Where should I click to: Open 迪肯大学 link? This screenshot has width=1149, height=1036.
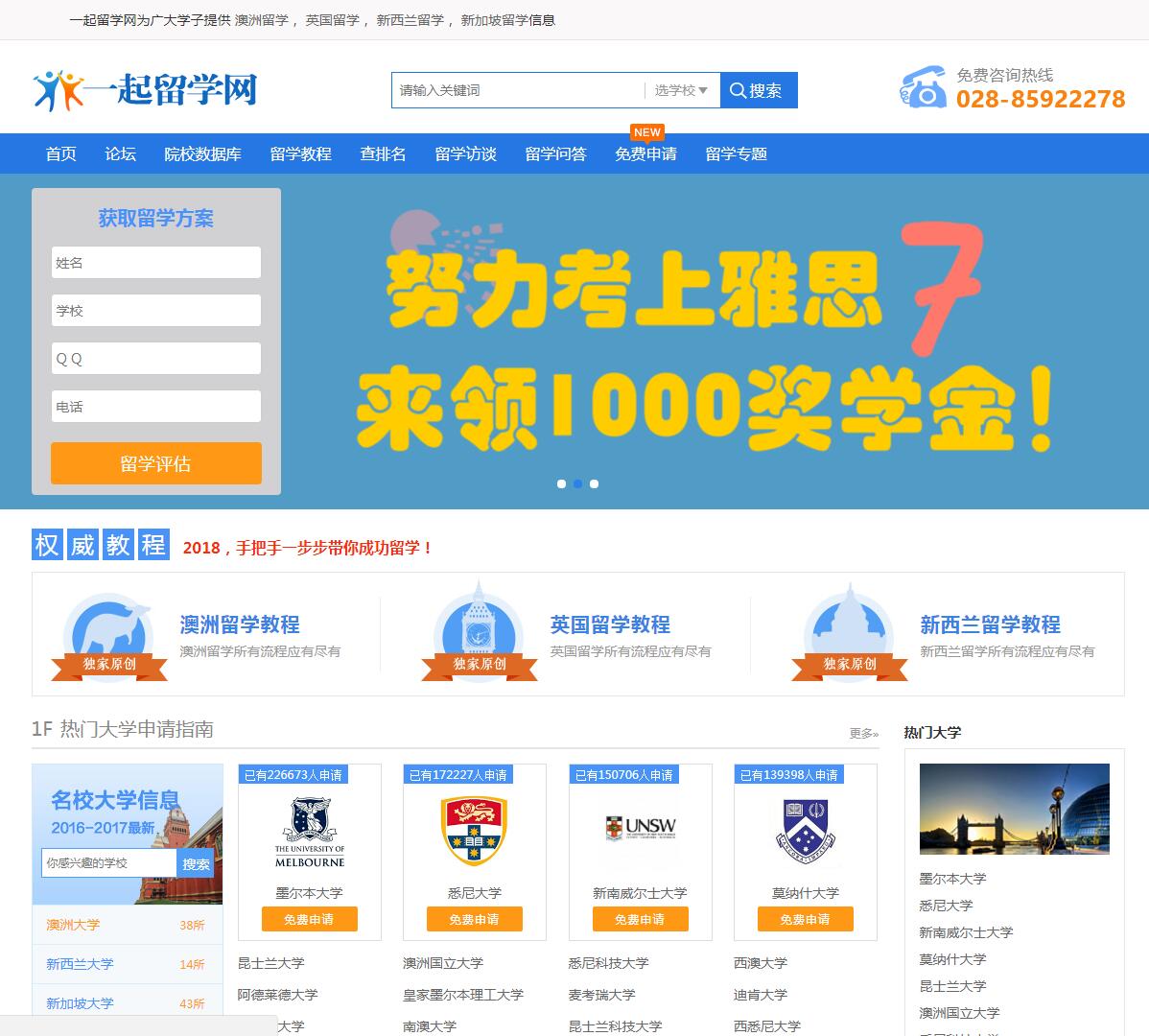pos(761,995)
